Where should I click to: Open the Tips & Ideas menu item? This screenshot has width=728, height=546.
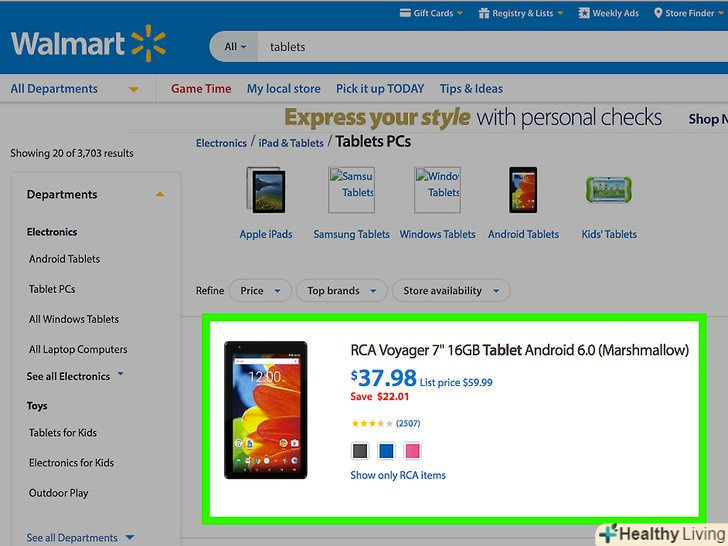click(471, 89)
